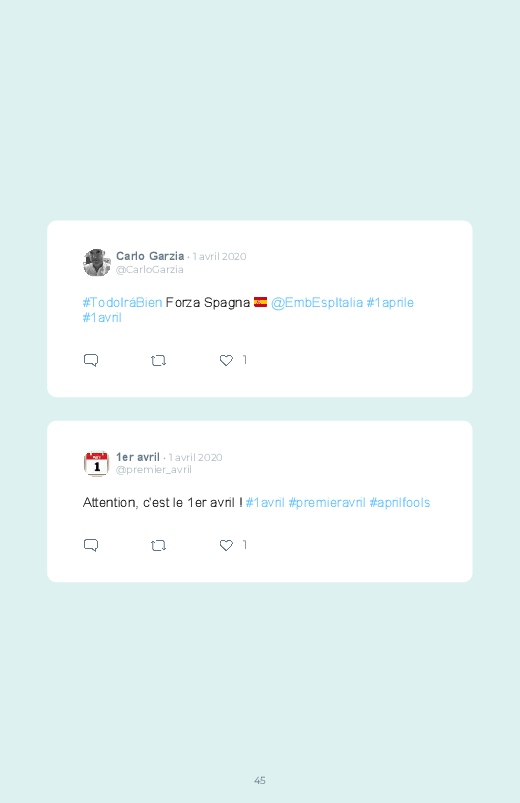This screenshot has height=803, width=520.
Task: Click reply icon on Carlo Garzia's tweet
Action: tap(91, 360)
